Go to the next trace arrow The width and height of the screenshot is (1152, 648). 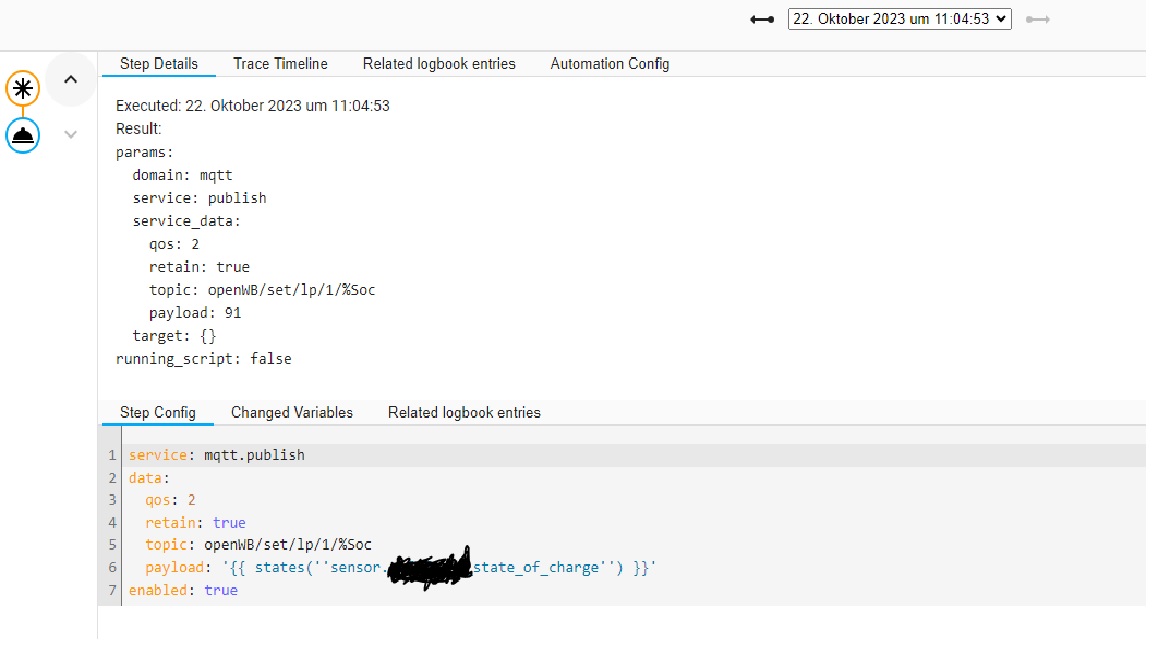click(1038, 19)
